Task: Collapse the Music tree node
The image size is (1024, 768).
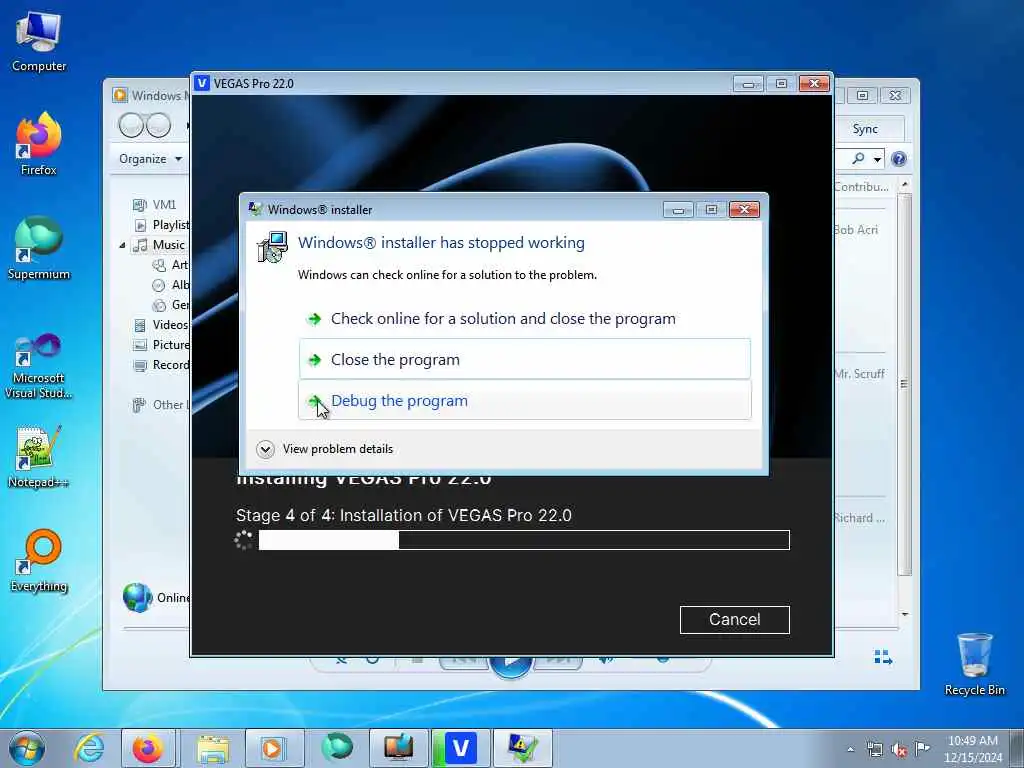Action: click(122, 246)
